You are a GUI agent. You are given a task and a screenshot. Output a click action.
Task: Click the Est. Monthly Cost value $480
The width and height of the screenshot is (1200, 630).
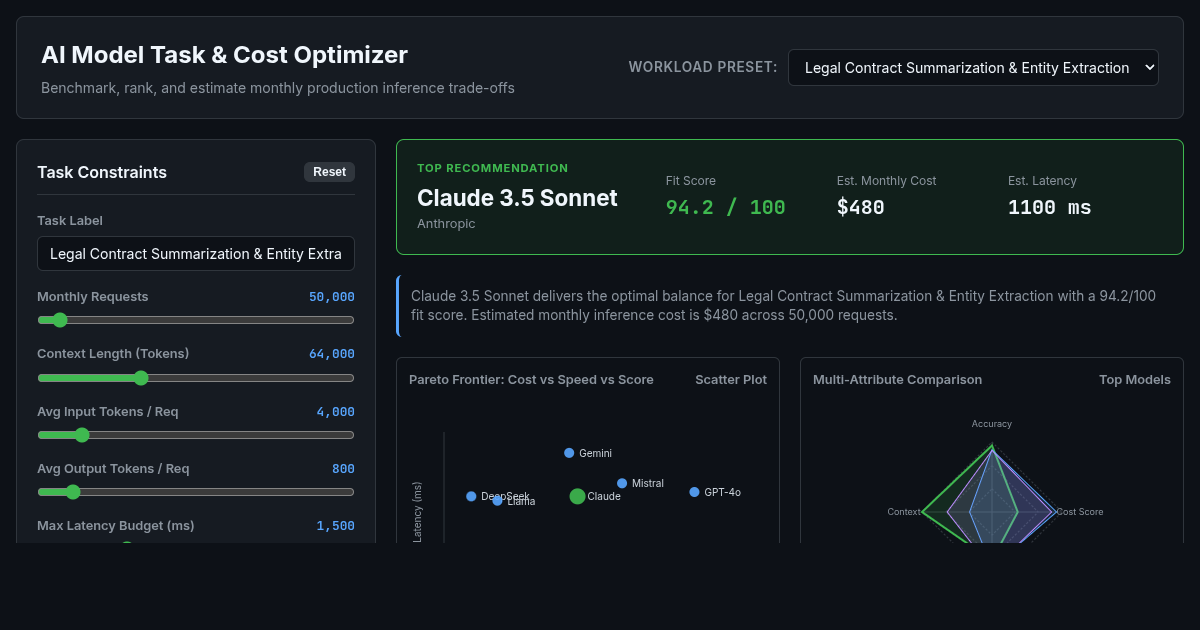[x=861, y=208]
